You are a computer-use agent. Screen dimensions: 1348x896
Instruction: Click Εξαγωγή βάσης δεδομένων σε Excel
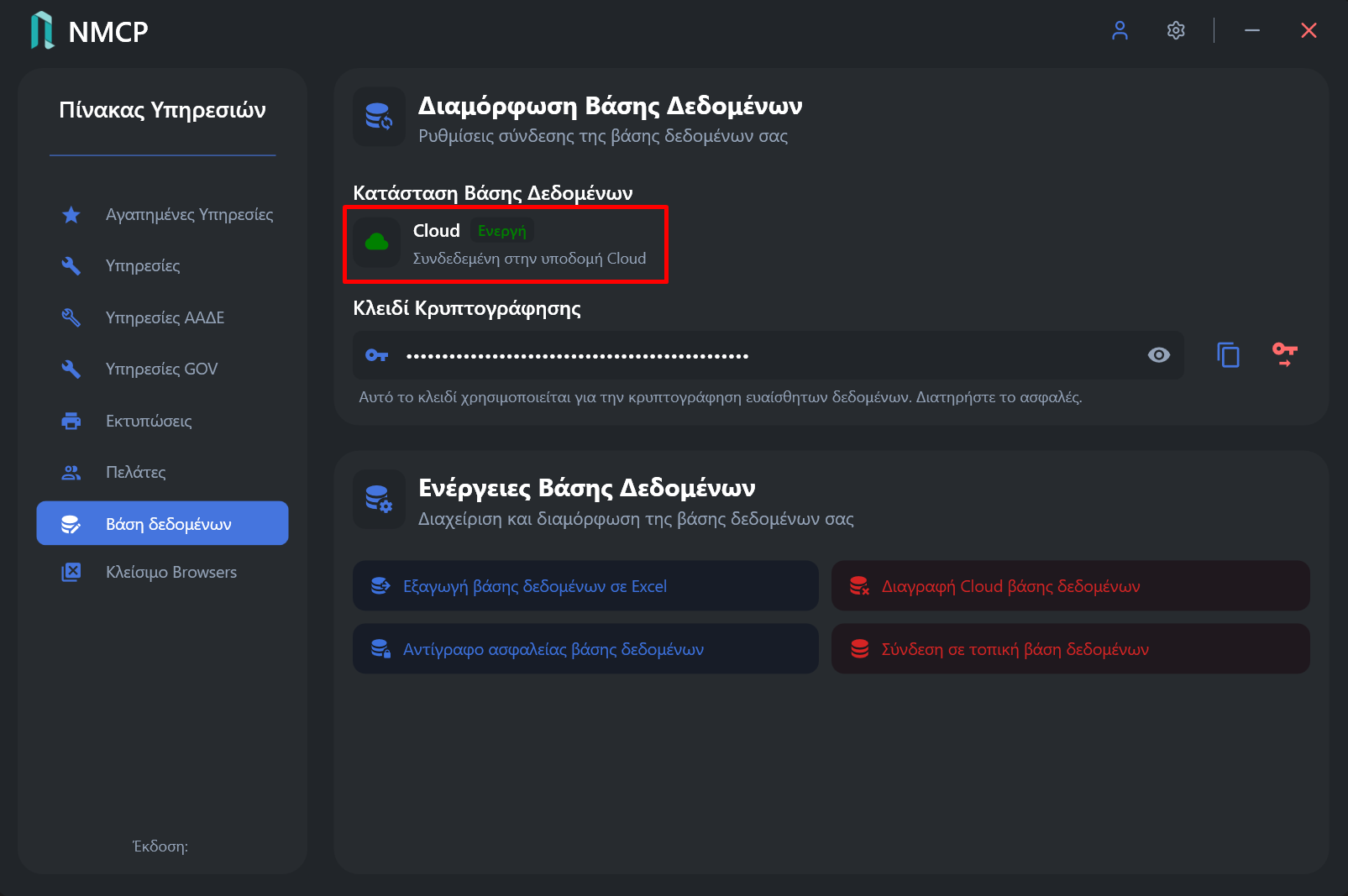(x=585, y=586)
